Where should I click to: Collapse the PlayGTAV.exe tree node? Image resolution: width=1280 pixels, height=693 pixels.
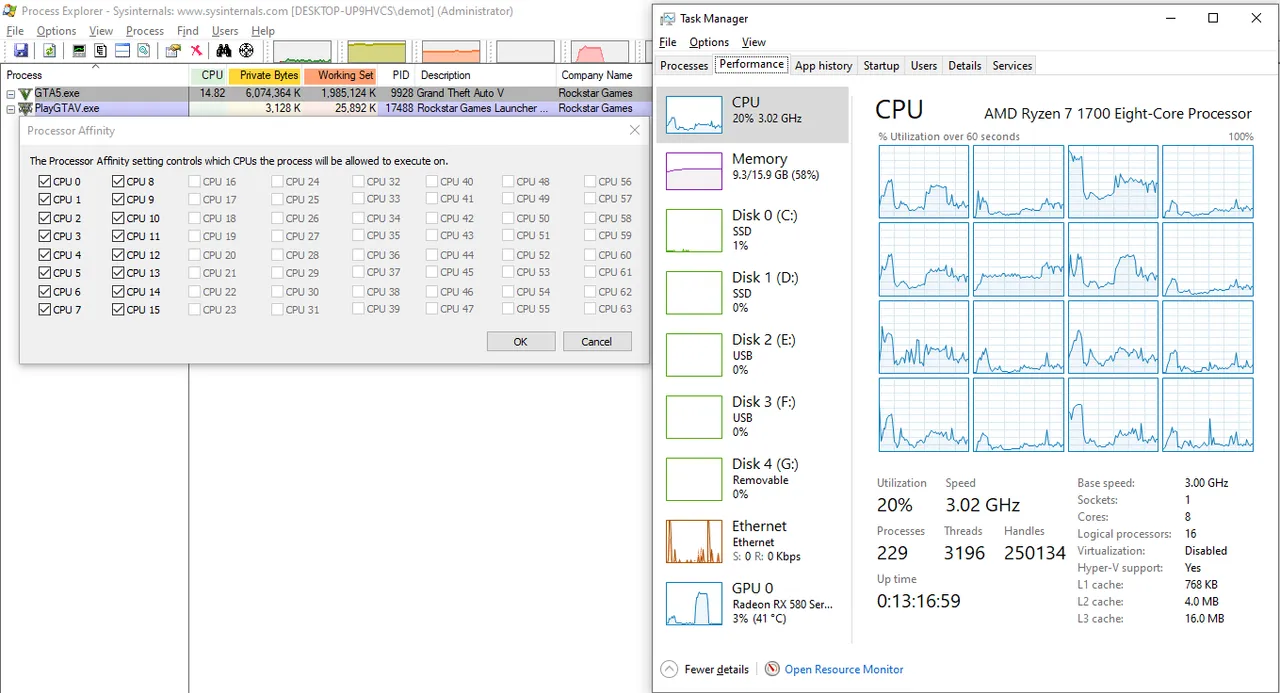11,109
